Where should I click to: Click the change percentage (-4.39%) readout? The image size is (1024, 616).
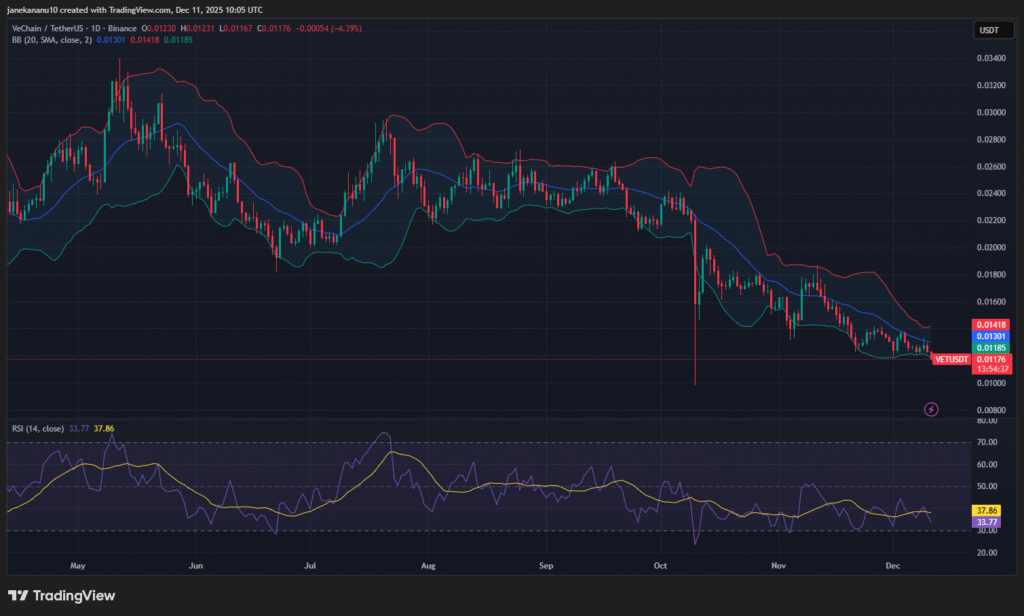(344, 28)
